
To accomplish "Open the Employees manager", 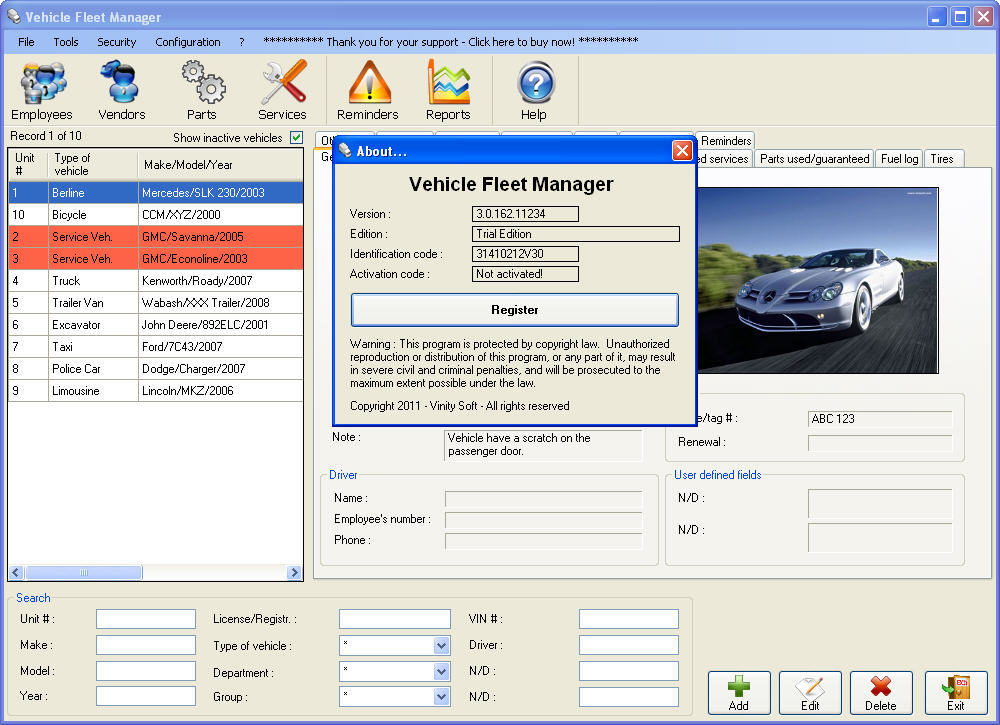I will tap(41, 90).
